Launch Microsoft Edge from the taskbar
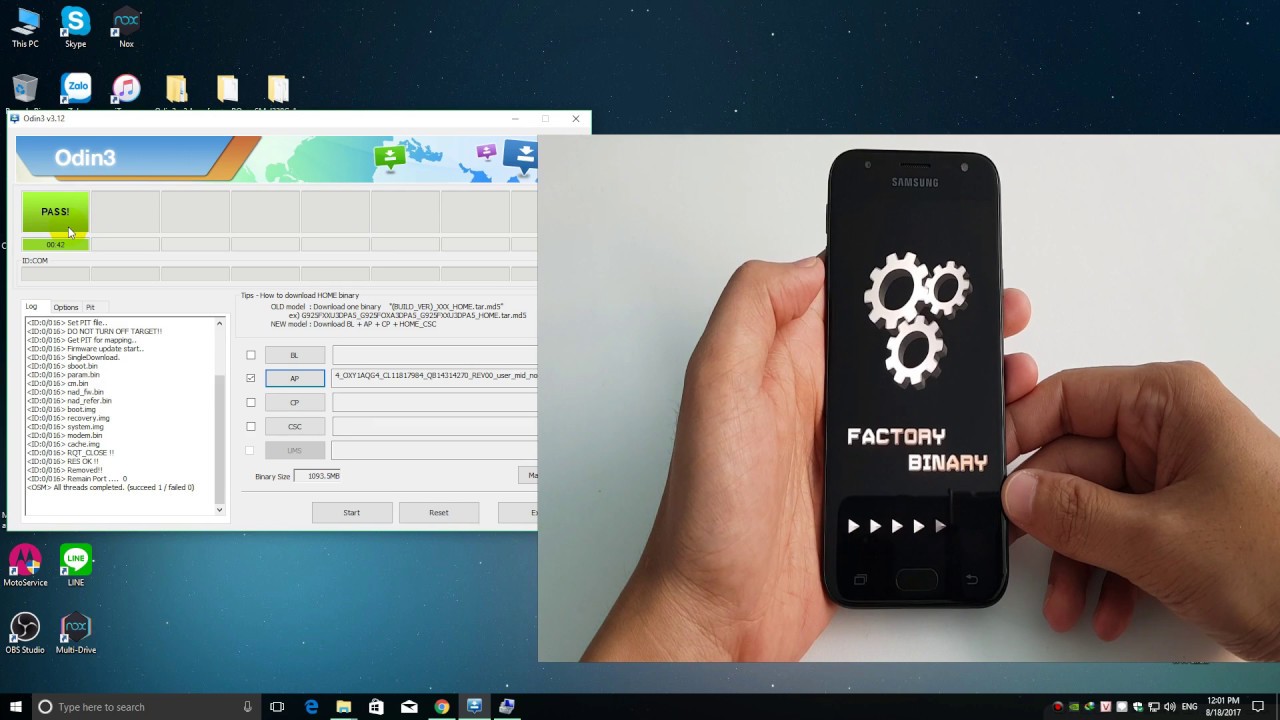The height and width of the screenshot is (720, 1280). 311,707
